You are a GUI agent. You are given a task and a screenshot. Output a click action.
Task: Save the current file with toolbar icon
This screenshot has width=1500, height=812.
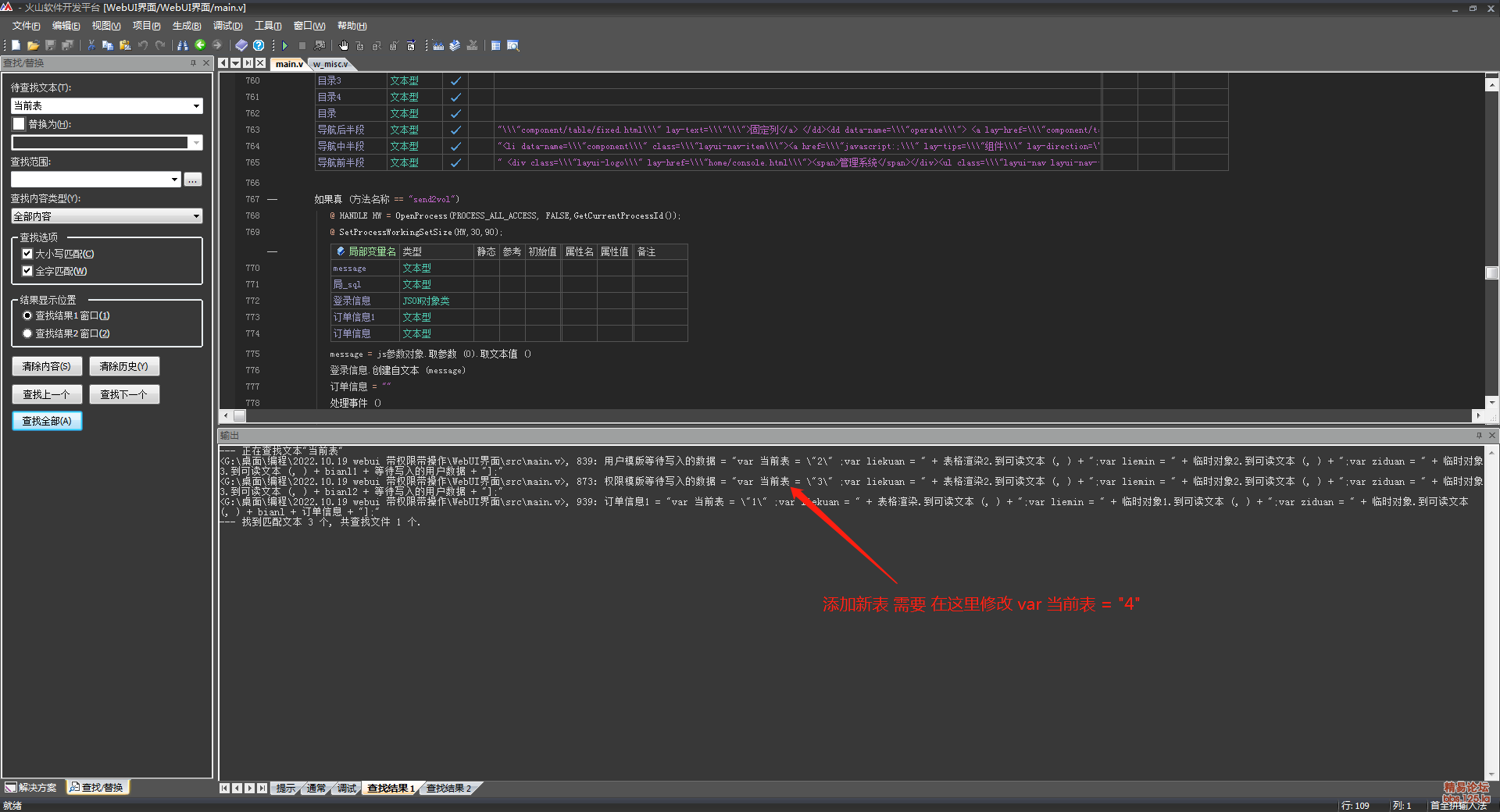click(51, 45)
